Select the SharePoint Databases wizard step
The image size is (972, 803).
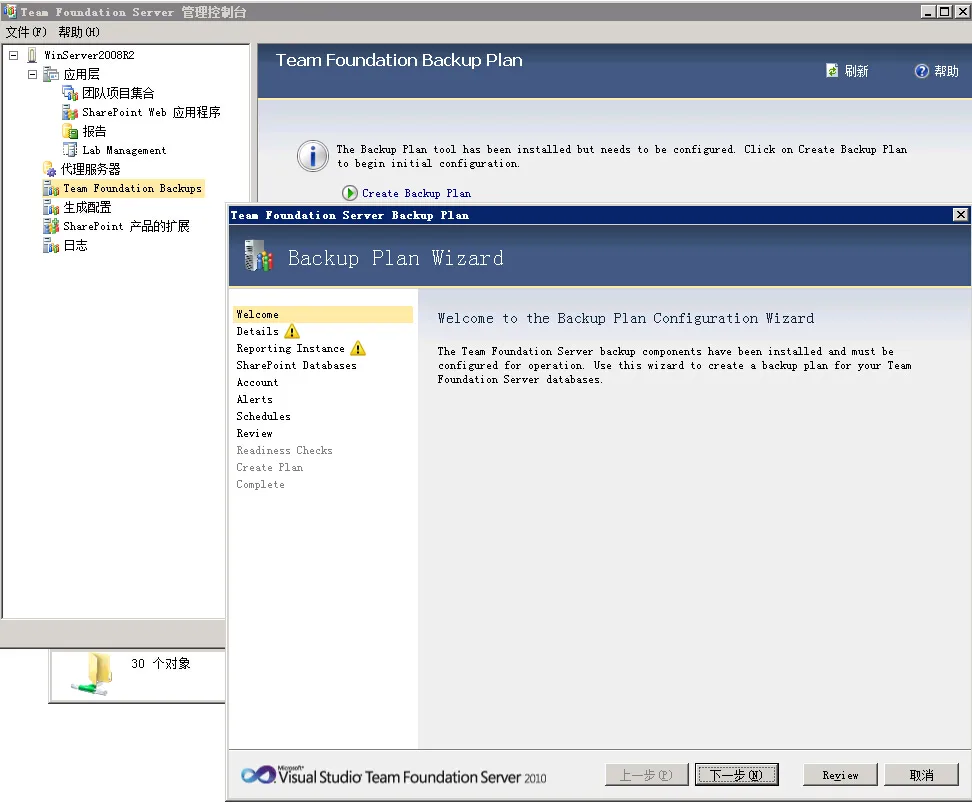point(296,366)
